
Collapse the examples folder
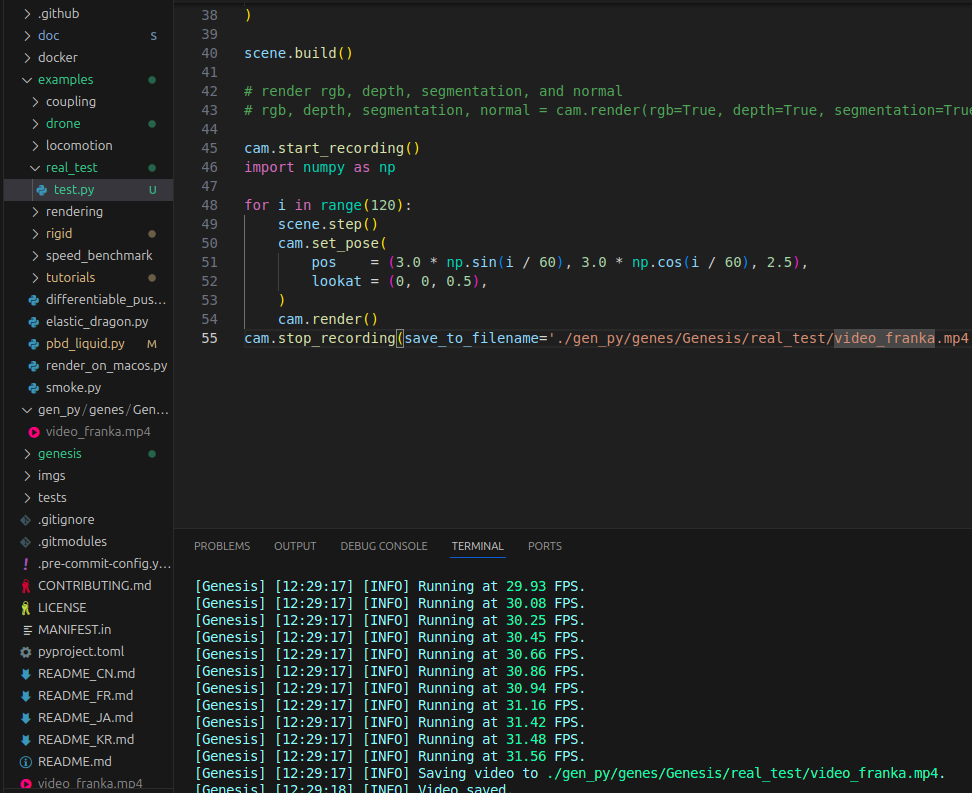tap(27, 80)
